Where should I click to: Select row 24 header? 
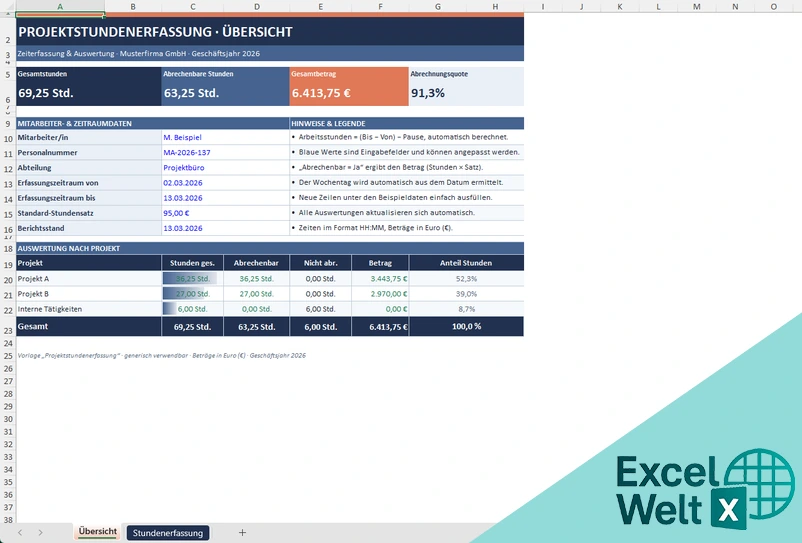(8, 344)
